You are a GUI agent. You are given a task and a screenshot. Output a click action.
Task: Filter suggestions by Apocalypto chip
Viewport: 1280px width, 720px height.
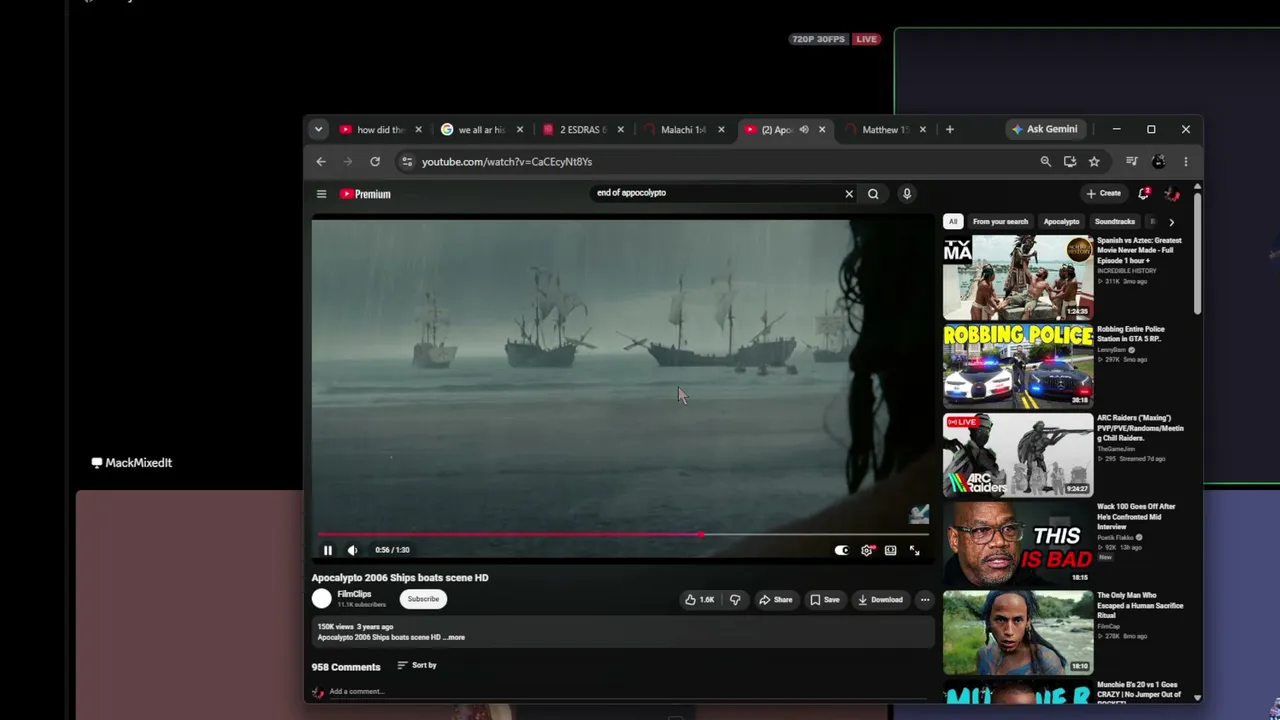pyautogui.click(x=1061, y=222)
